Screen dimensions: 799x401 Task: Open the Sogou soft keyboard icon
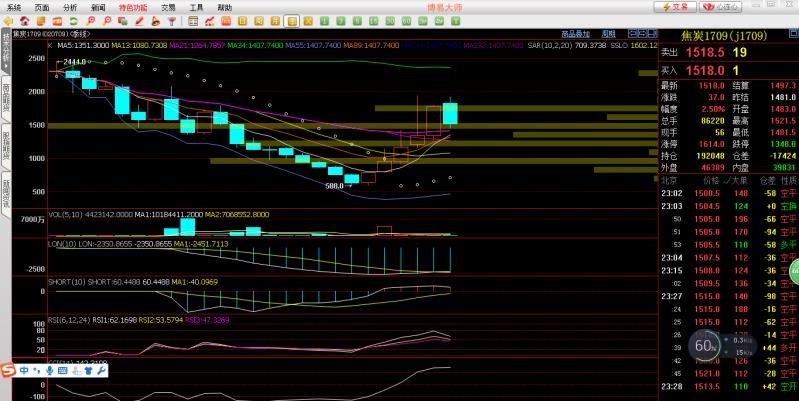coord(63,371)
